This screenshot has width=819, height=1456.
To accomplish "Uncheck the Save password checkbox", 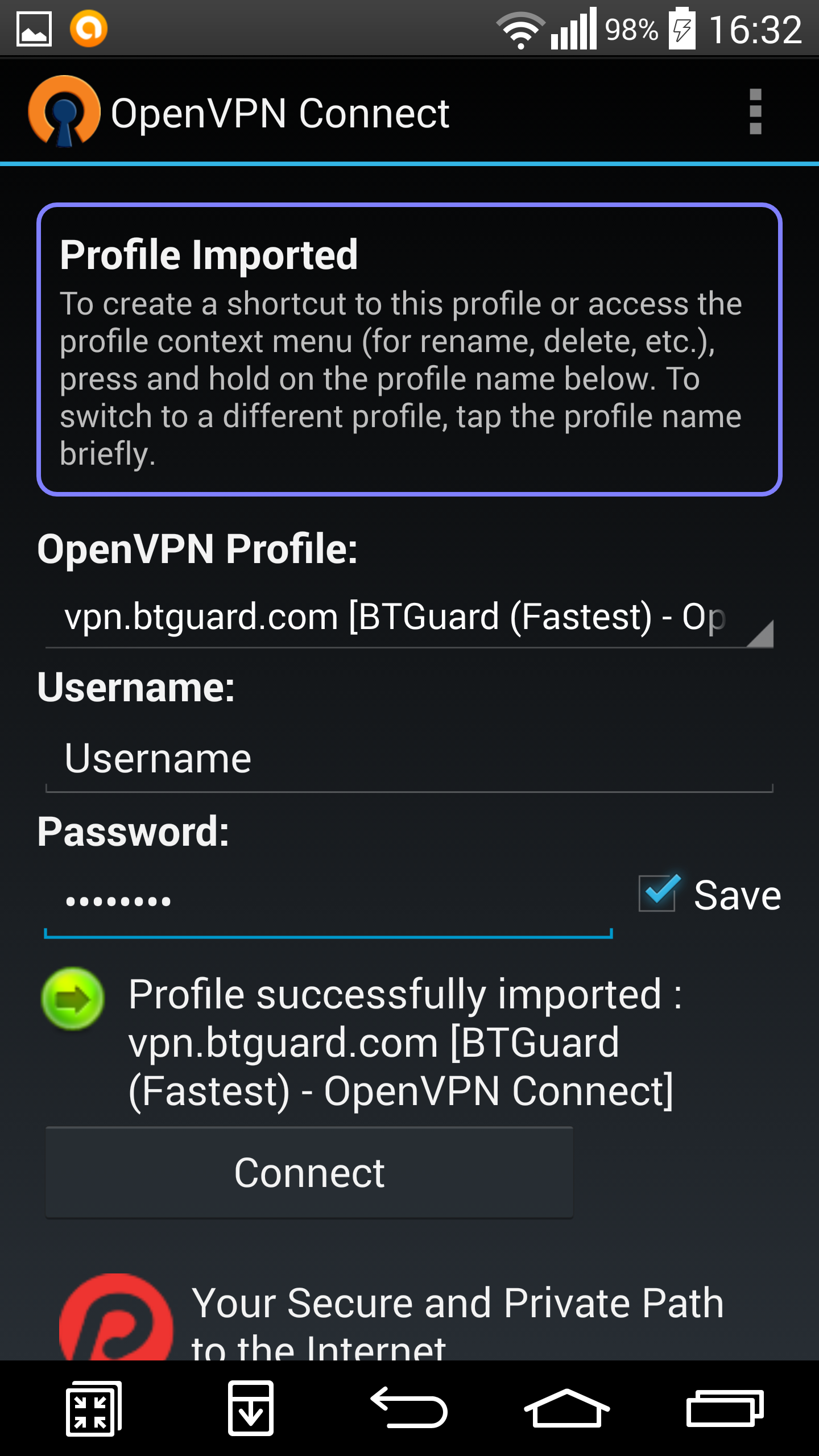I will click(x=657, y=894).
